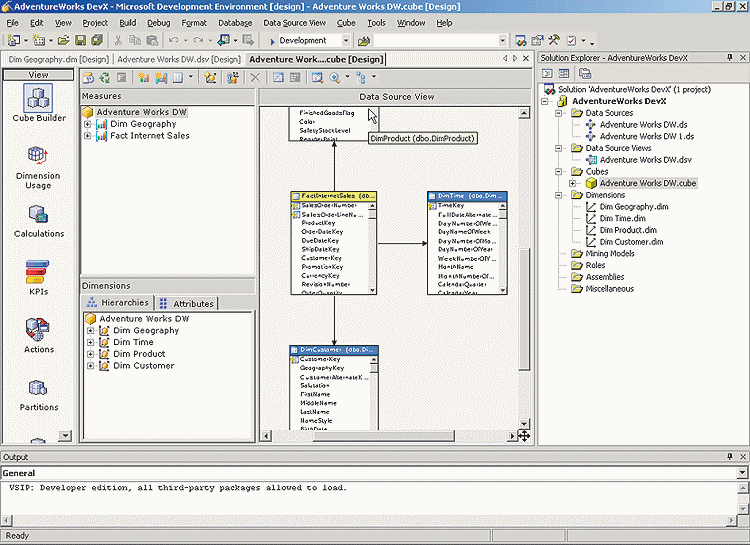Viewport: 750px width, 545px height.
Task: Expand the Adventure Works DW.cube node
Action: click(572, 183)
